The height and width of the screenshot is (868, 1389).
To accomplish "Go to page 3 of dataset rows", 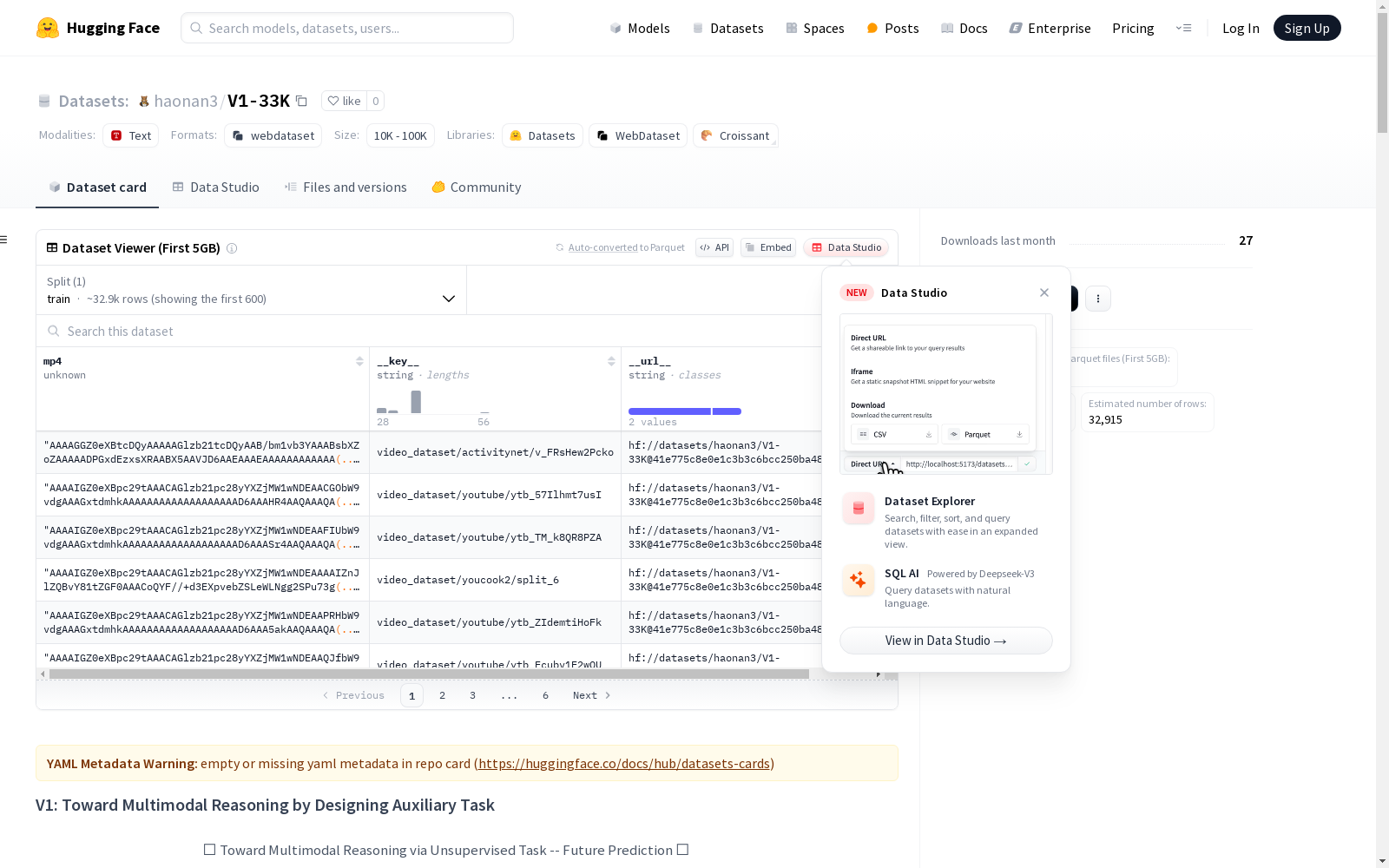I will click(x=473, y=695).
